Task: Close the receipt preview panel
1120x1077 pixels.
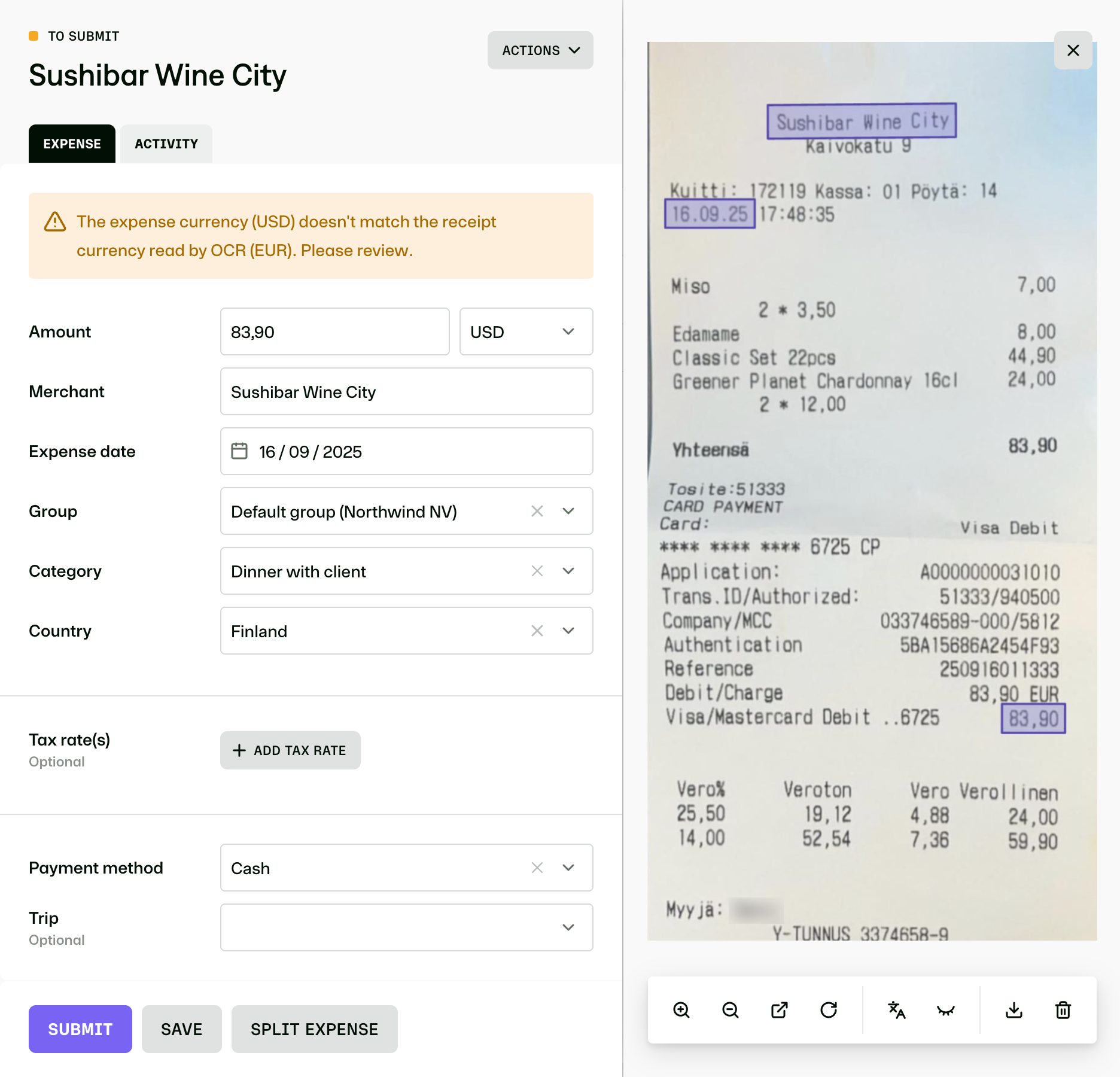Action: 1073,50
